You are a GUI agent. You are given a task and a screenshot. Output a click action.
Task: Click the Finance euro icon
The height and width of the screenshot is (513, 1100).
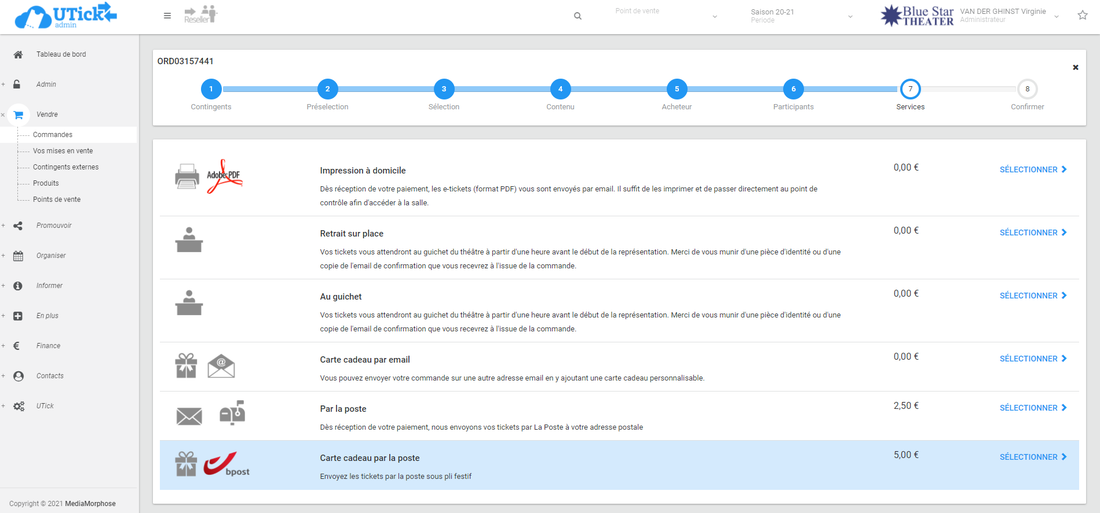coord(18,346)
